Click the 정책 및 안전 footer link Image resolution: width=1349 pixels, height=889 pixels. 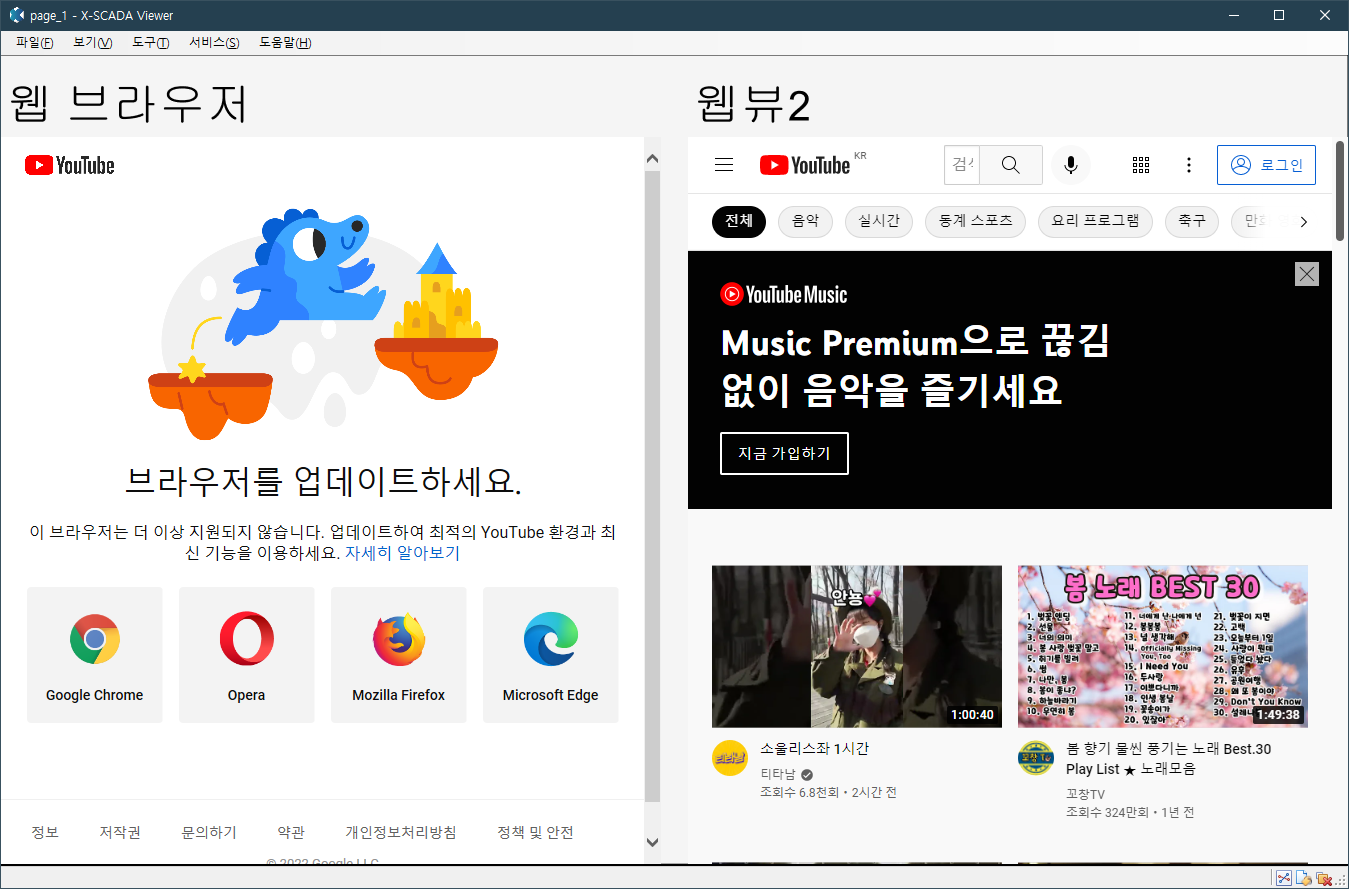coord(535,832)
